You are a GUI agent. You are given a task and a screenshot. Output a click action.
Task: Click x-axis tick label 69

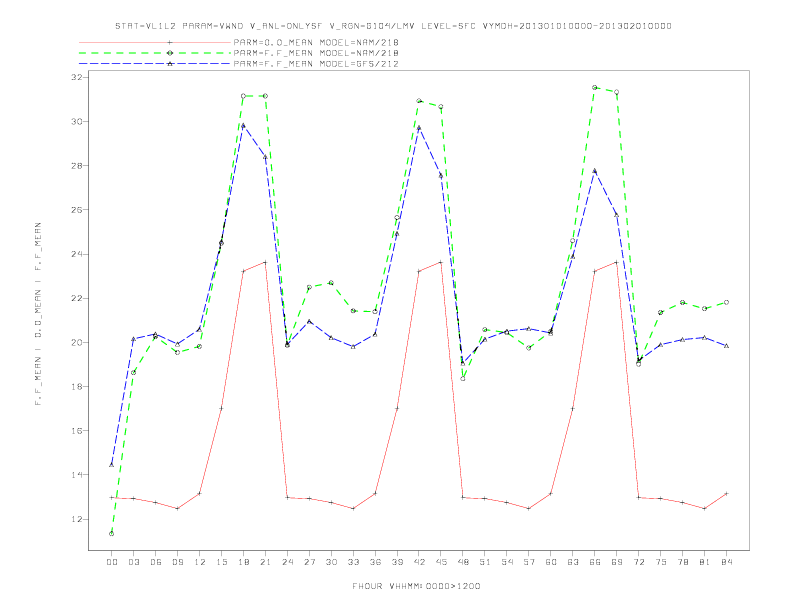(617, 562)
